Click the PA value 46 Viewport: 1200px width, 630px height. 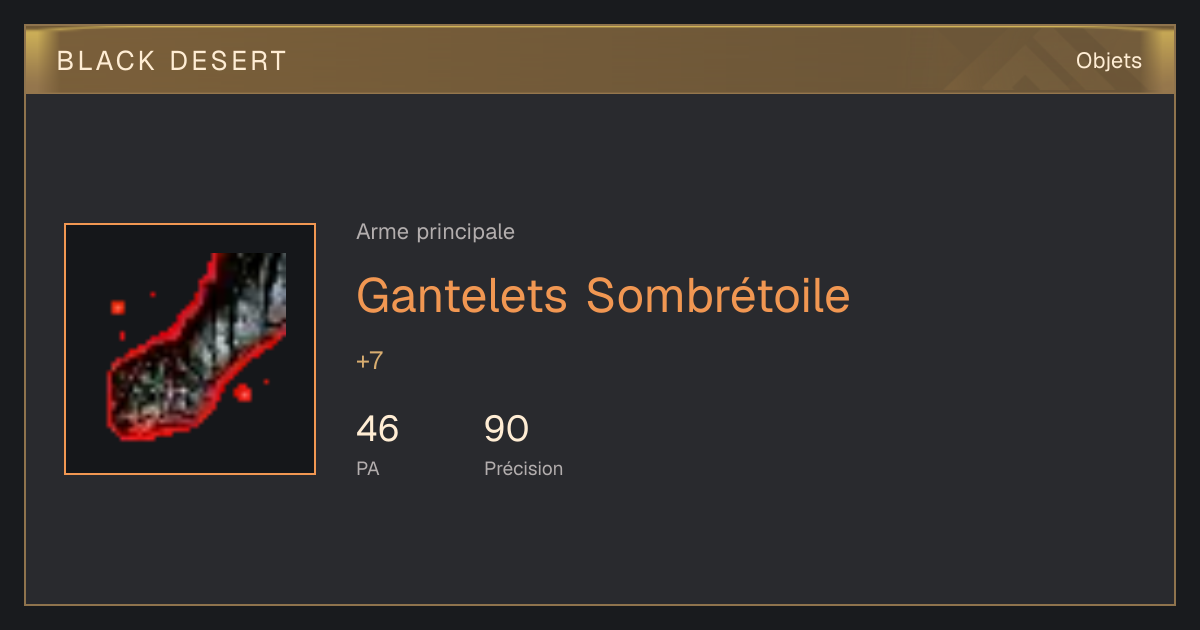(x=377, y=429)
